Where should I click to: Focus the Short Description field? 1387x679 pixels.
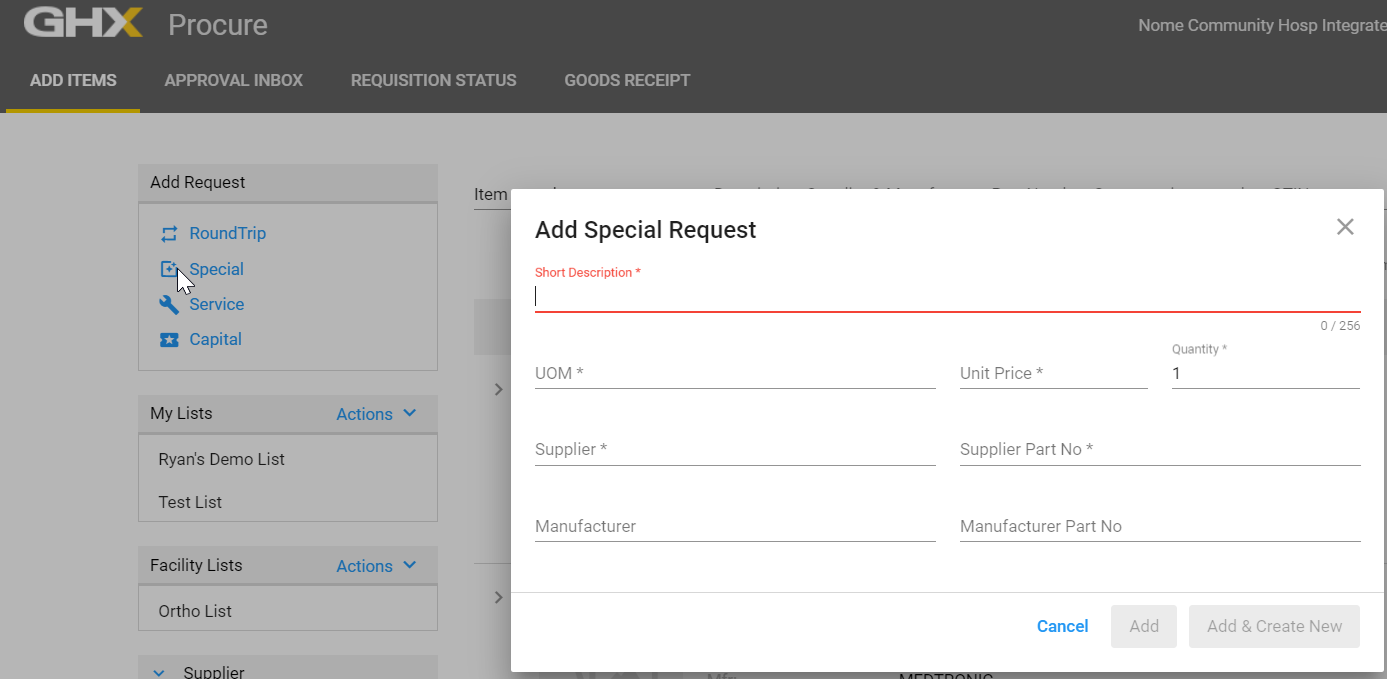tap(947, 296)
